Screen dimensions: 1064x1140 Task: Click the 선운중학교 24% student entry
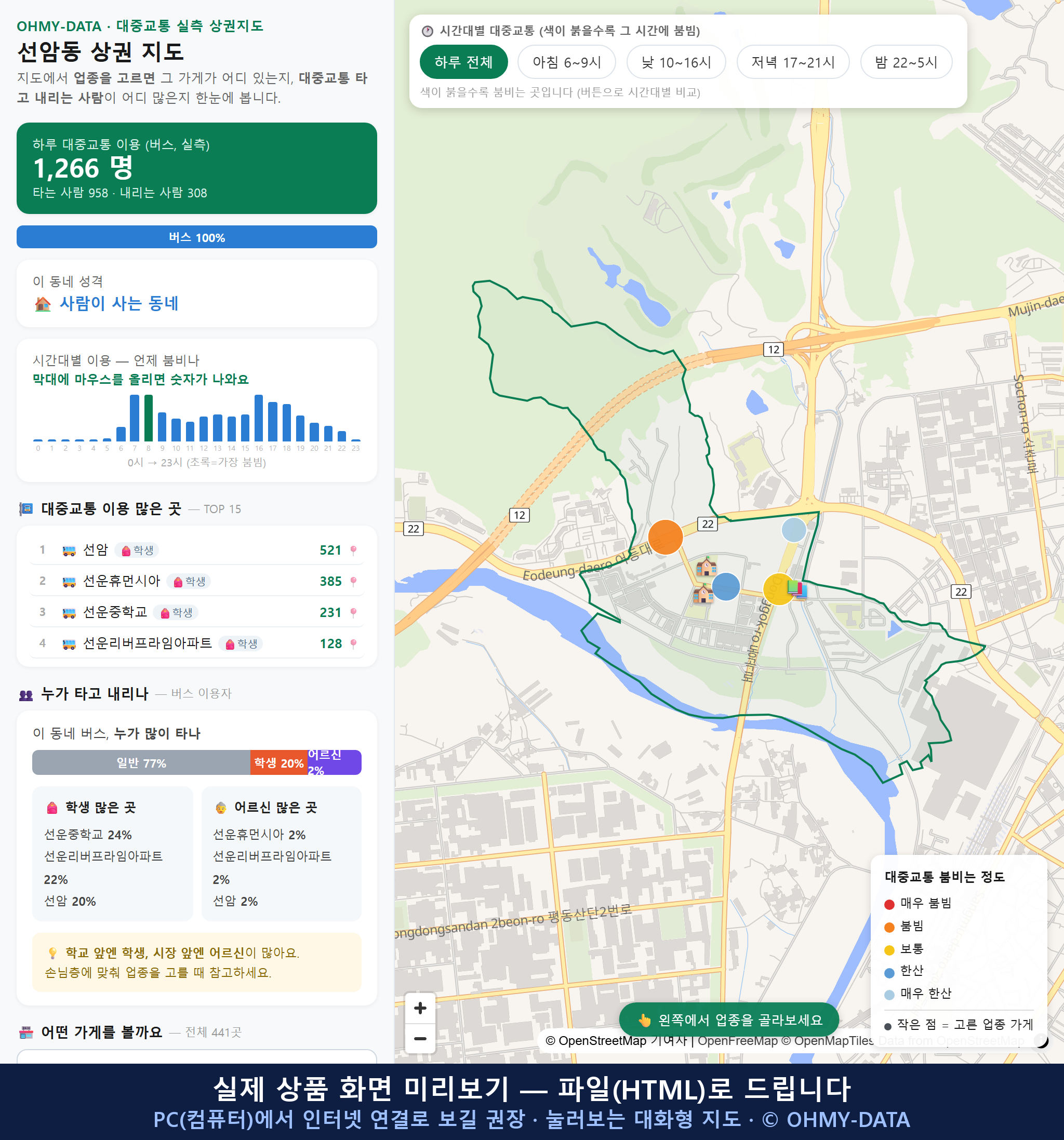tap(88, 835)
